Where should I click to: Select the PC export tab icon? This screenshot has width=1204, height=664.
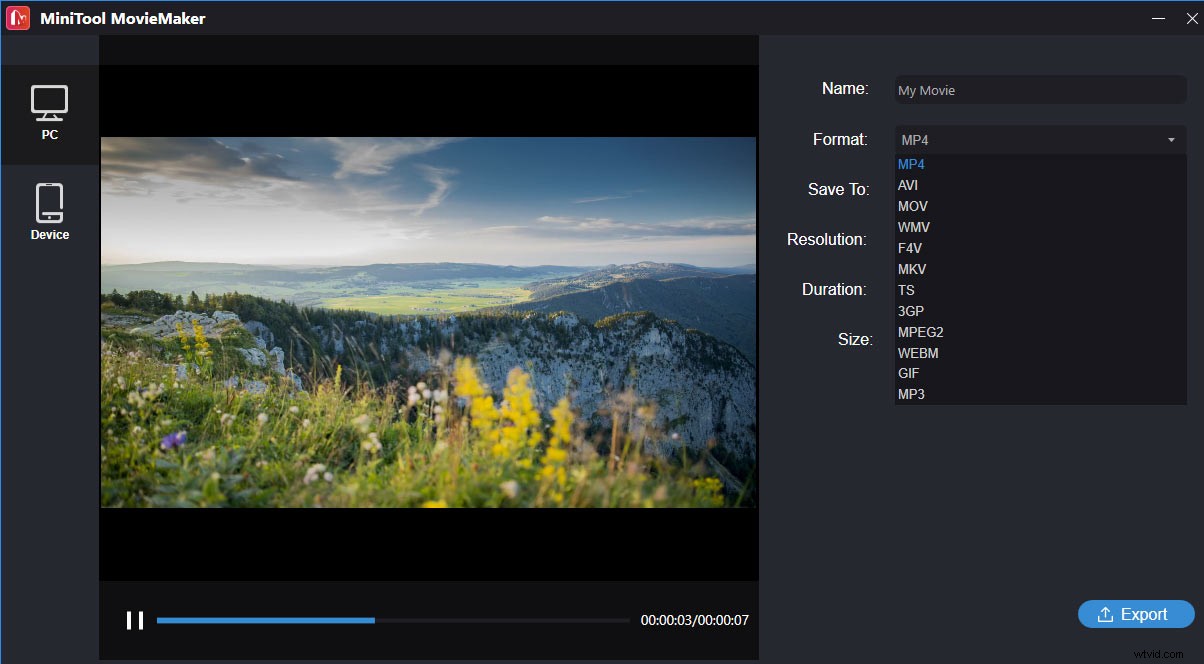click(49, 104)
